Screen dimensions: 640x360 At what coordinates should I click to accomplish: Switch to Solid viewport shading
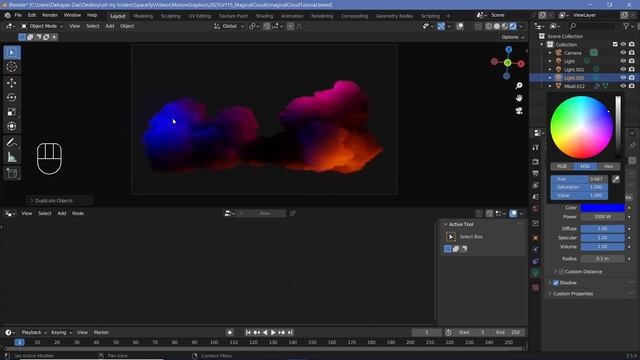point(497,26)
